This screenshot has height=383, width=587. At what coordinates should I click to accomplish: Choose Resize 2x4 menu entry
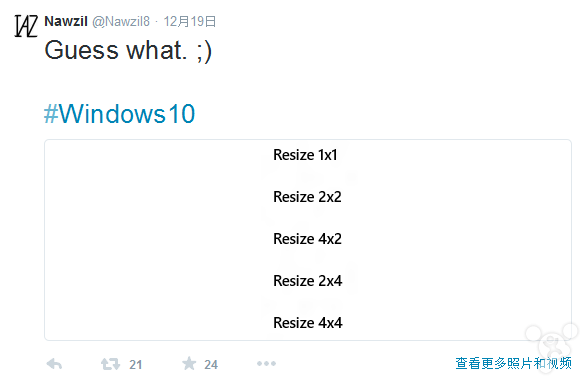coord(308,280)
